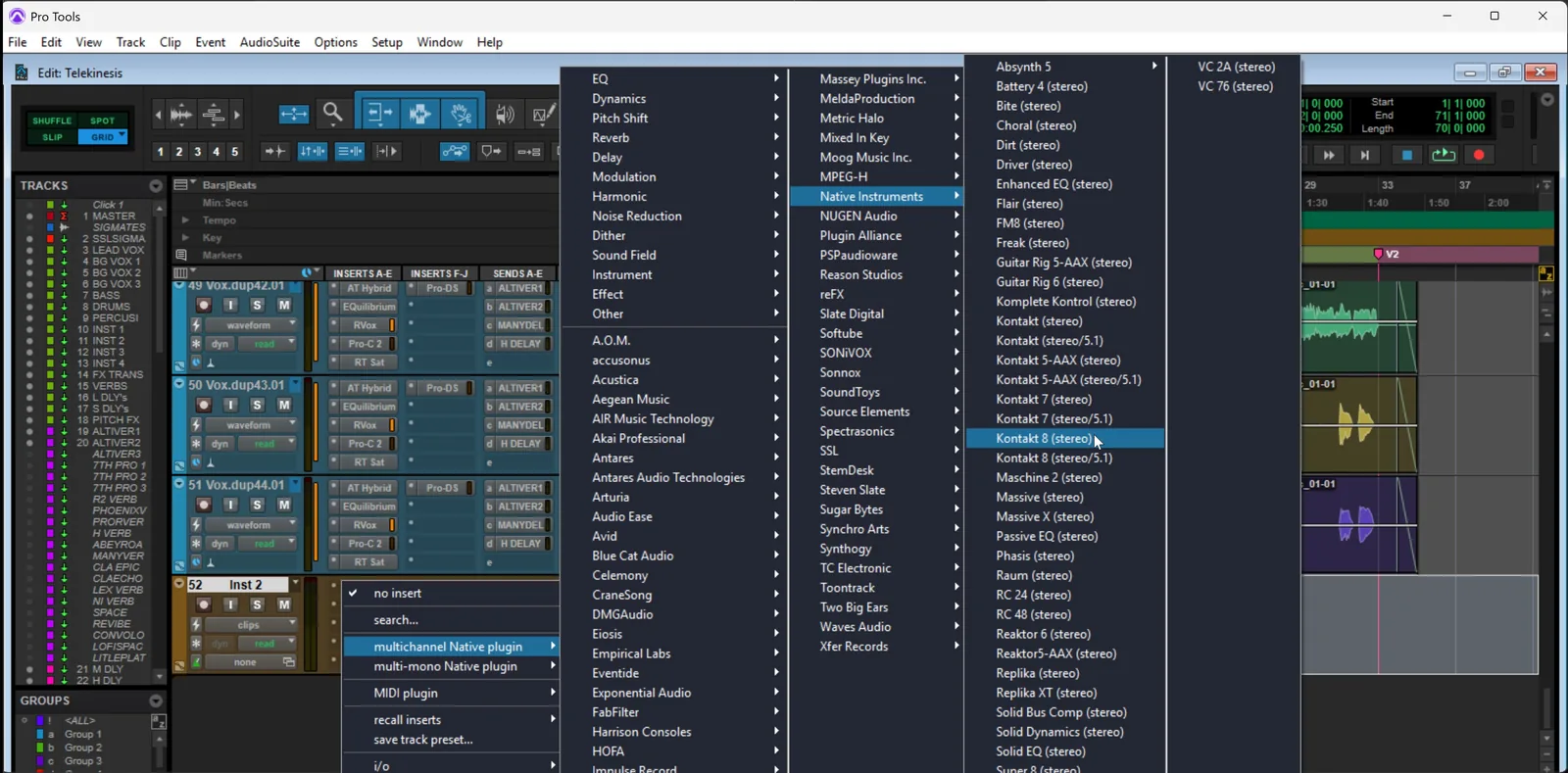Select the Selector tool

pos(420,114)
